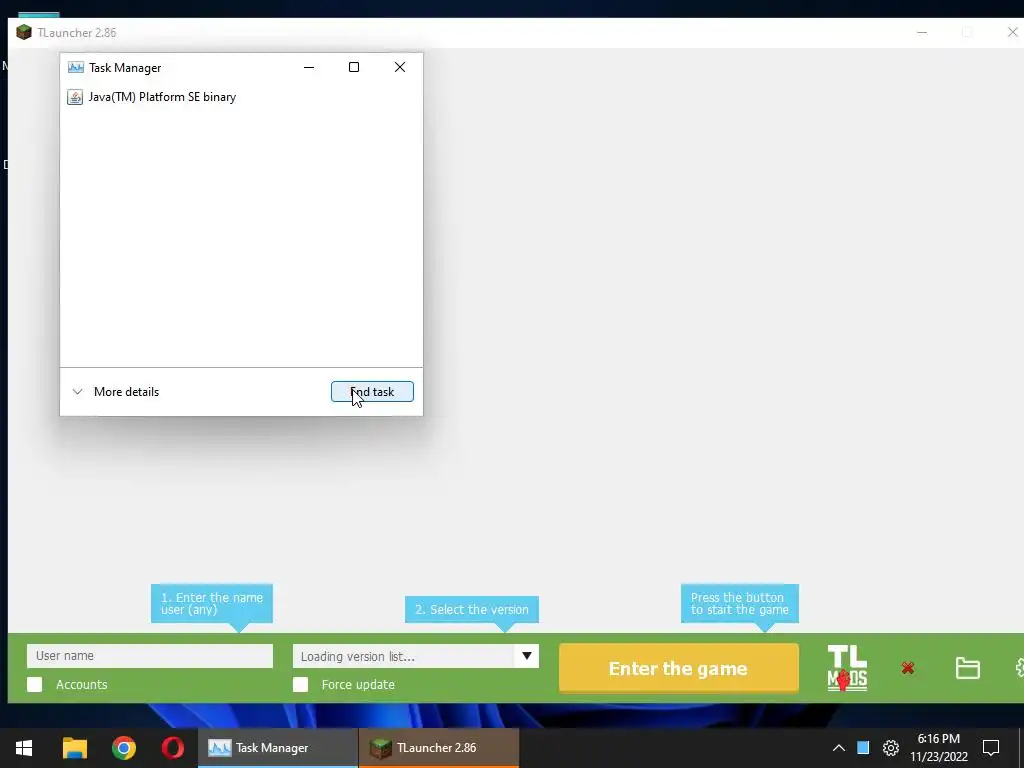Image resolution: width=1024 pixels, height=768 pixels.
Task: Open the folder icon in TLauncher bar
Action: tap(967, 668)
